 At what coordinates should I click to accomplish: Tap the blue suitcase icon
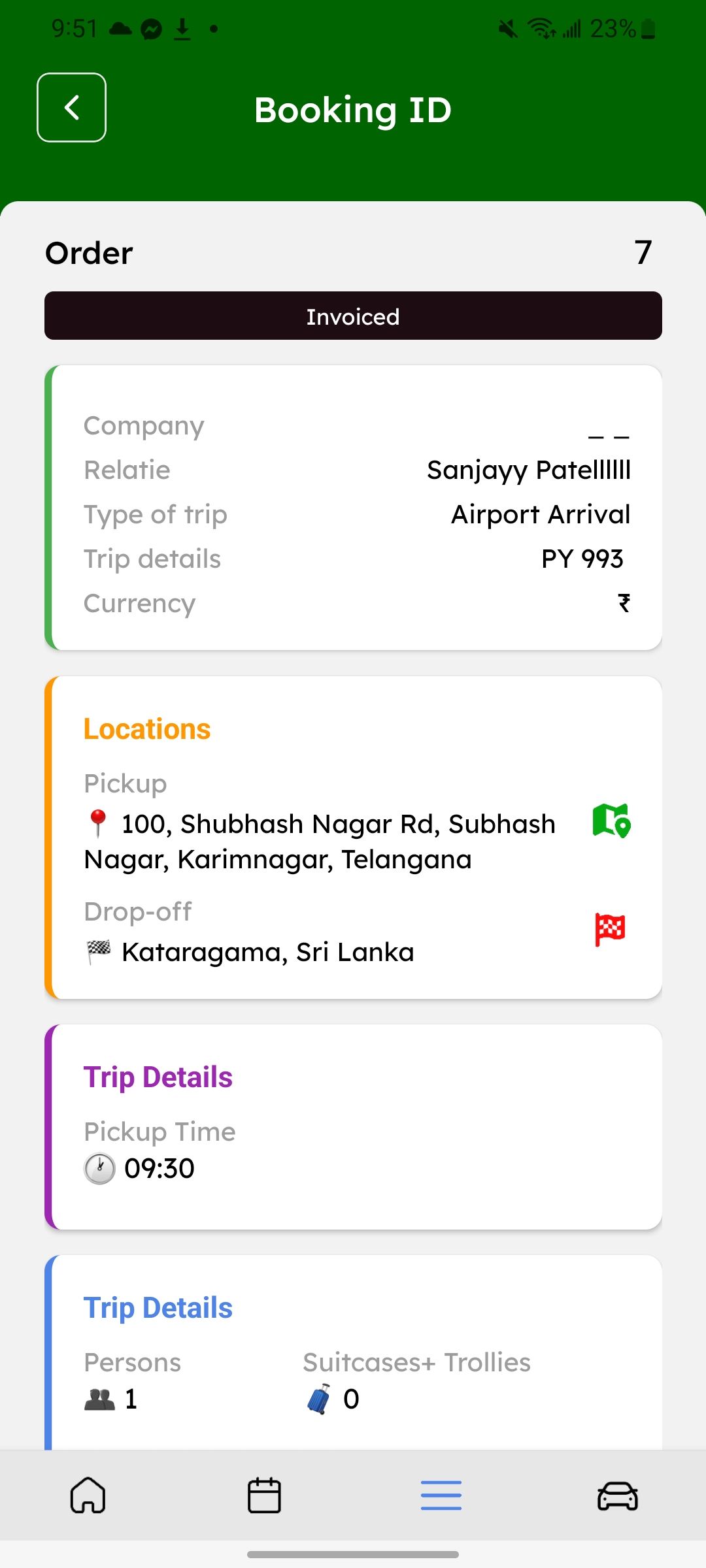pos(319,1399)
